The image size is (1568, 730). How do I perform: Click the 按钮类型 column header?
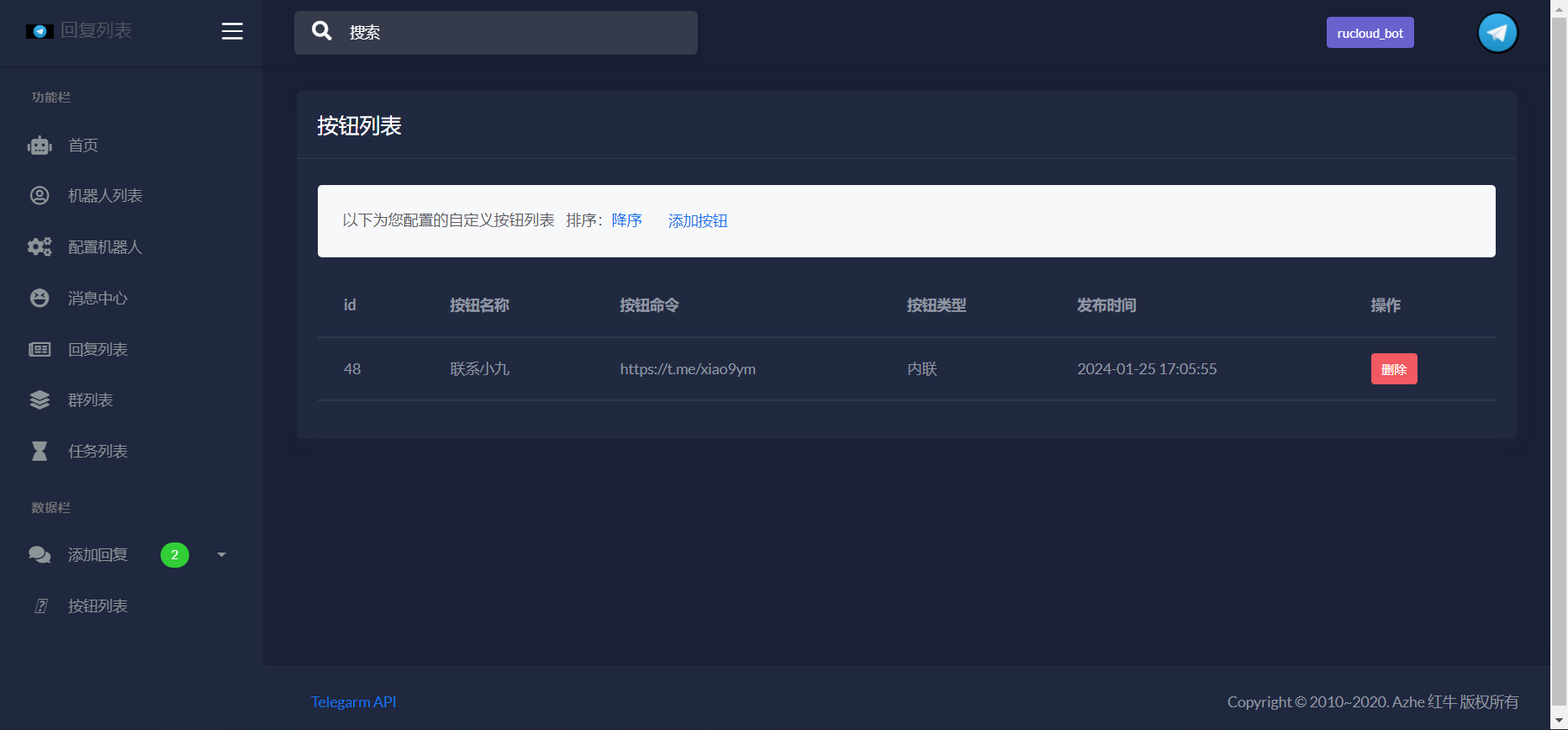click(937, 305)
